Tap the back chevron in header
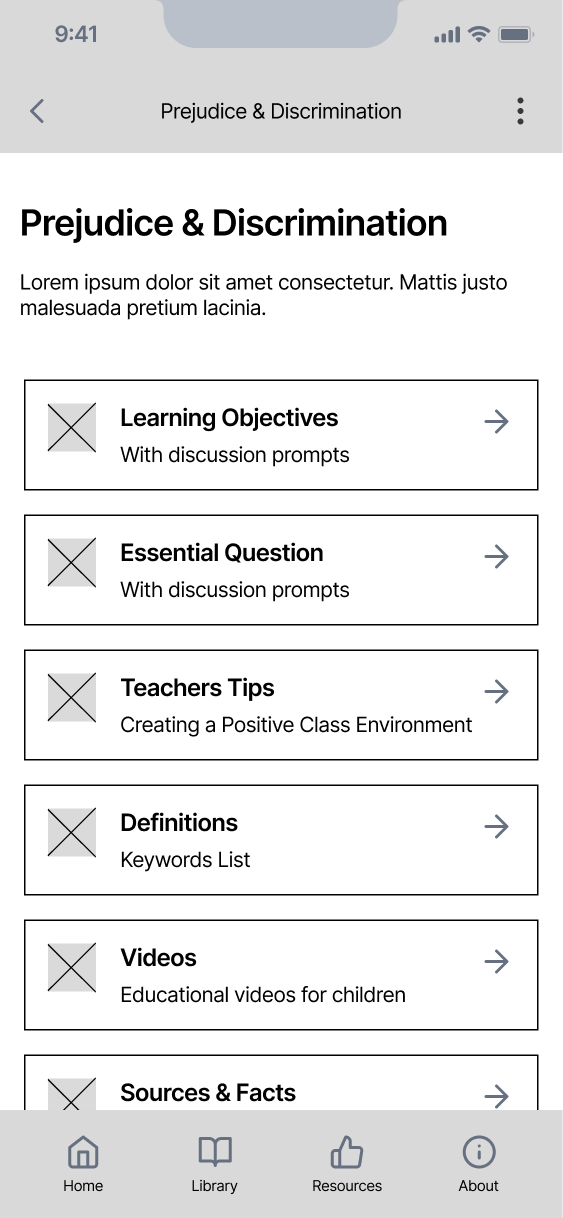The image size is (563, 1218). coord(37,111)
